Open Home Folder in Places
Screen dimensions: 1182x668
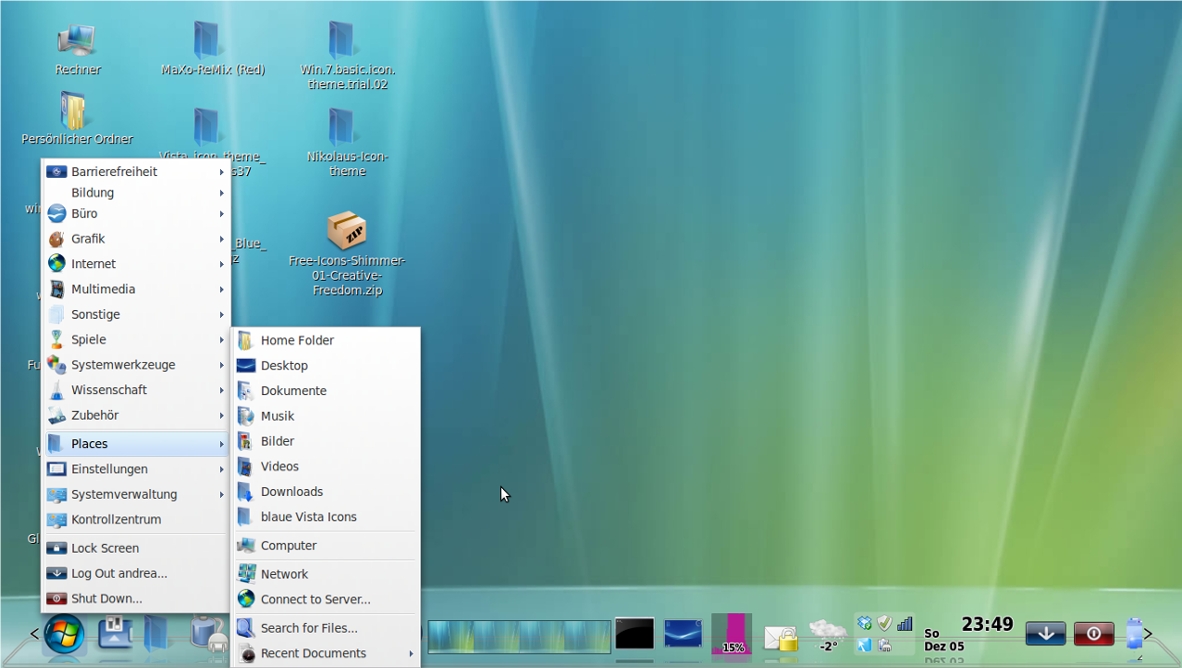point(326,341)
